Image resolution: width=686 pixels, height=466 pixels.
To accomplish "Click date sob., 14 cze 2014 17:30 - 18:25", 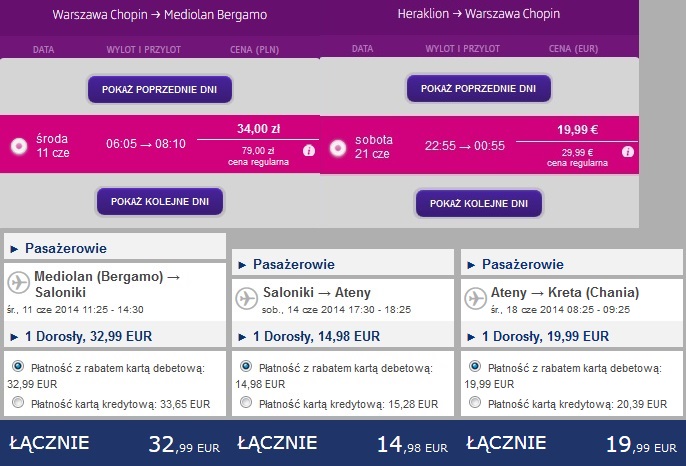I will tap(336, 310).
